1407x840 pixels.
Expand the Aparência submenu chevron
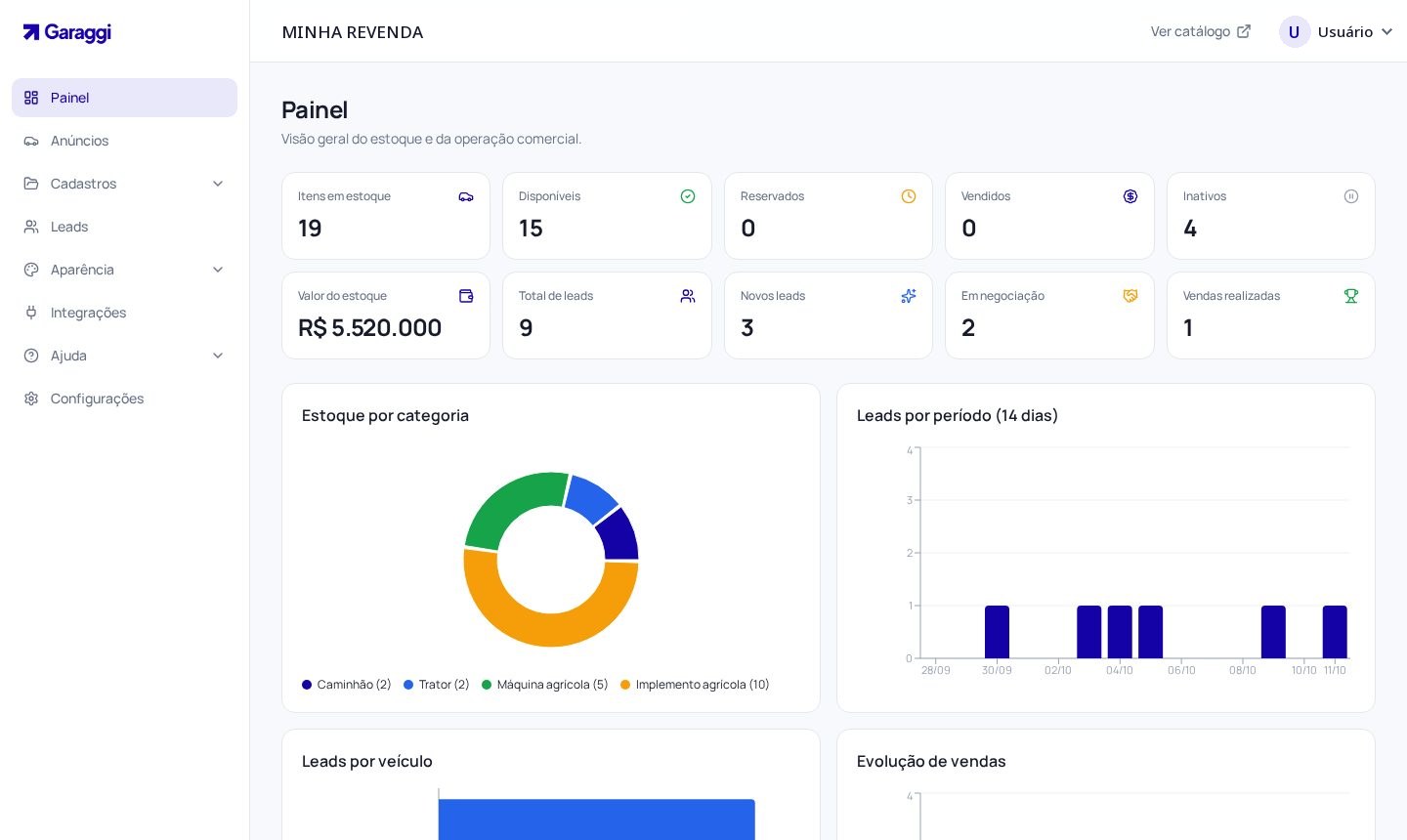(x=218, y=270)
